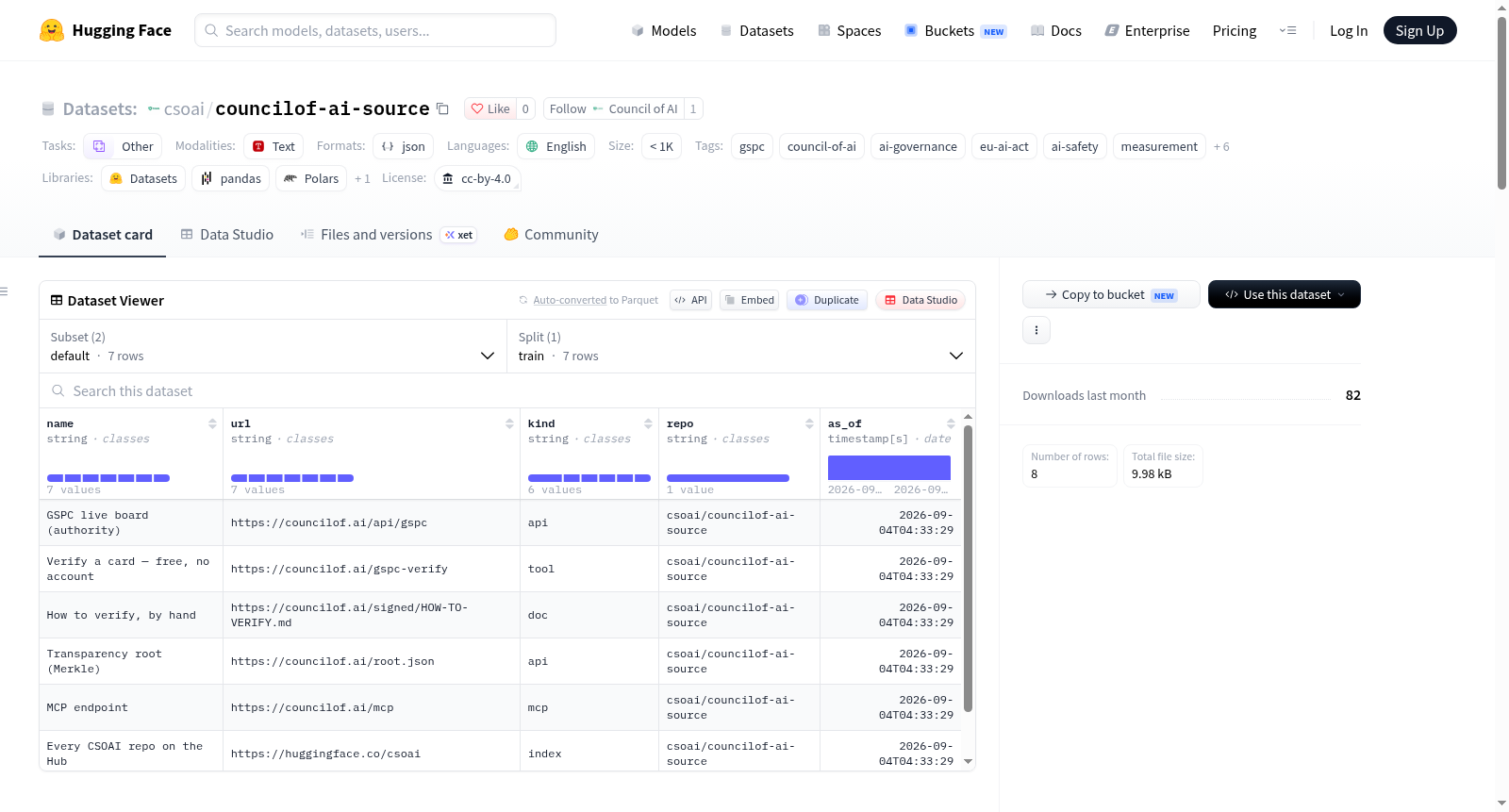Open Docs in the navigation

point(1056,30)
